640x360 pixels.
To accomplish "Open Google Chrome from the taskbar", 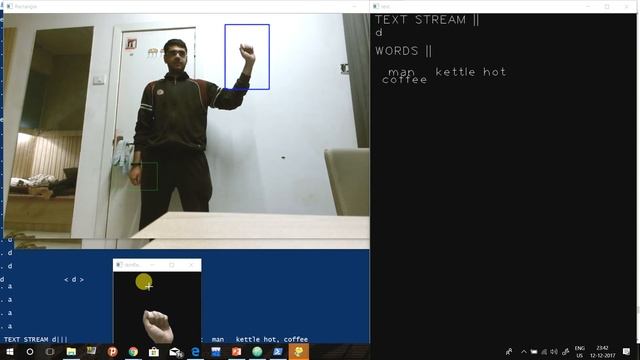I will 133,351.
